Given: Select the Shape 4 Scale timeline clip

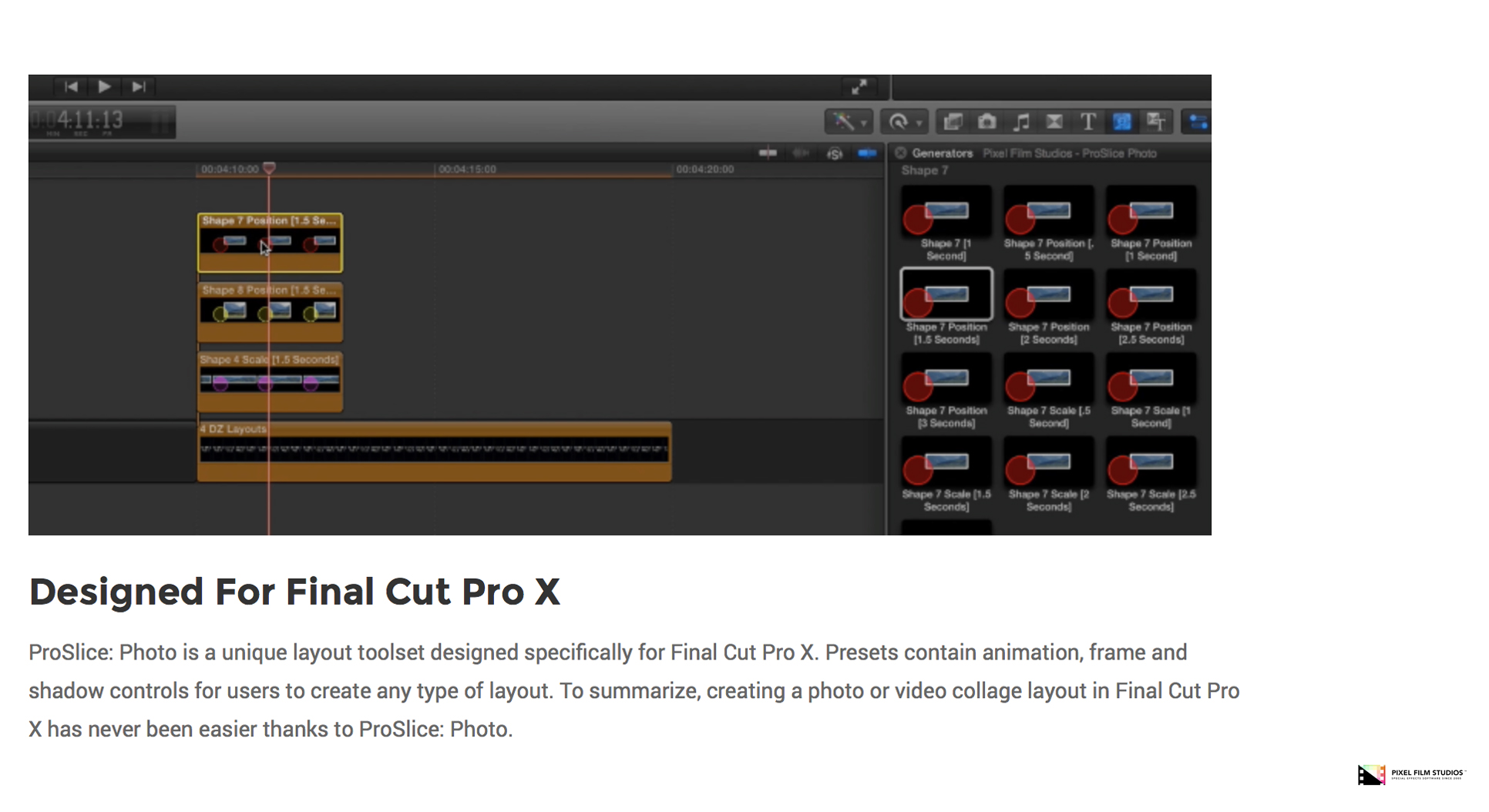Looking at the screenshot, I should coord(270,382).
